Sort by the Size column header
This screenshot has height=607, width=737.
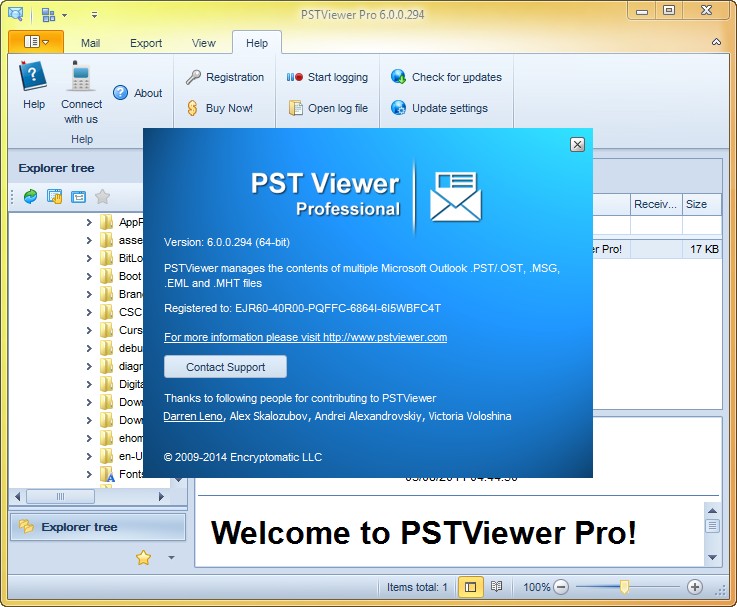pos(701,204)
